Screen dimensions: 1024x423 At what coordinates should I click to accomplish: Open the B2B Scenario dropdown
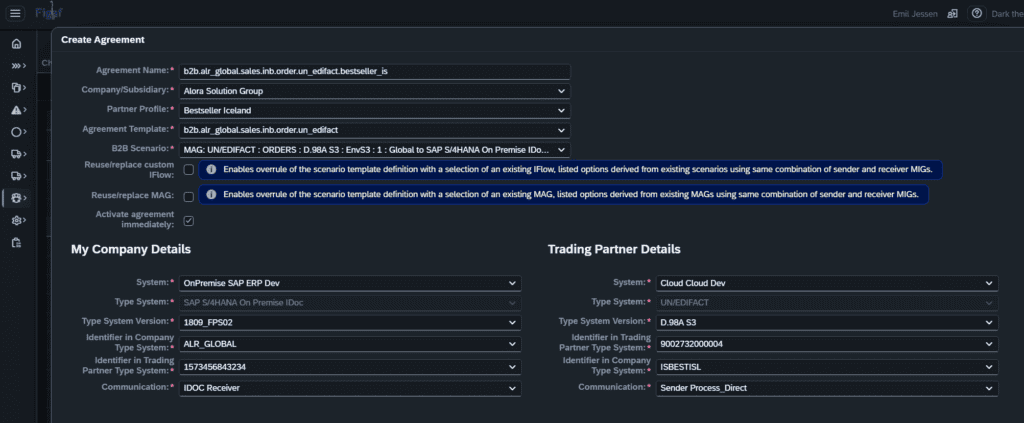(374, 150)
